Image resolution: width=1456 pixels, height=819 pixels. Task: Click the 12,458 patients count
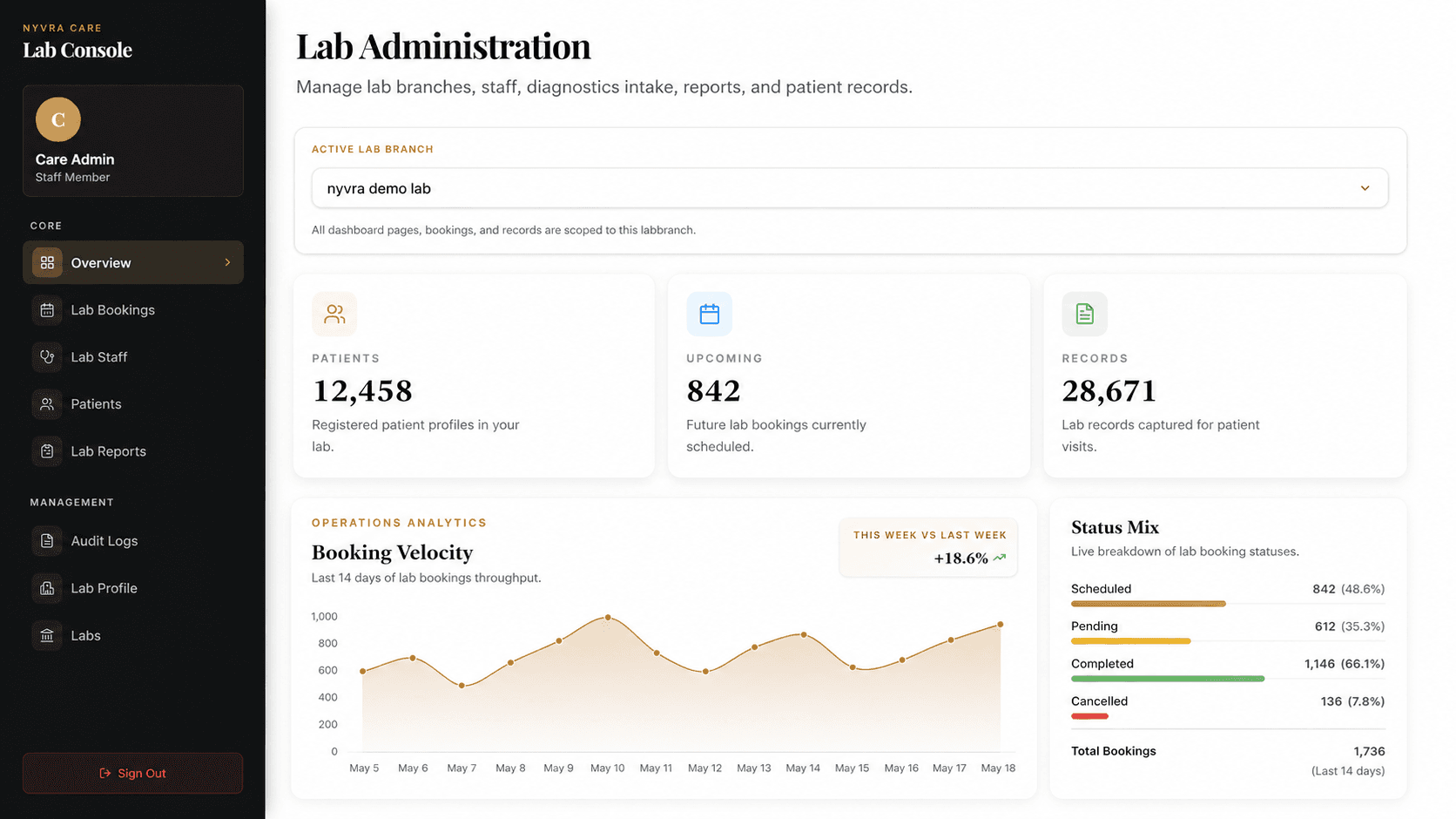[362, 391]
